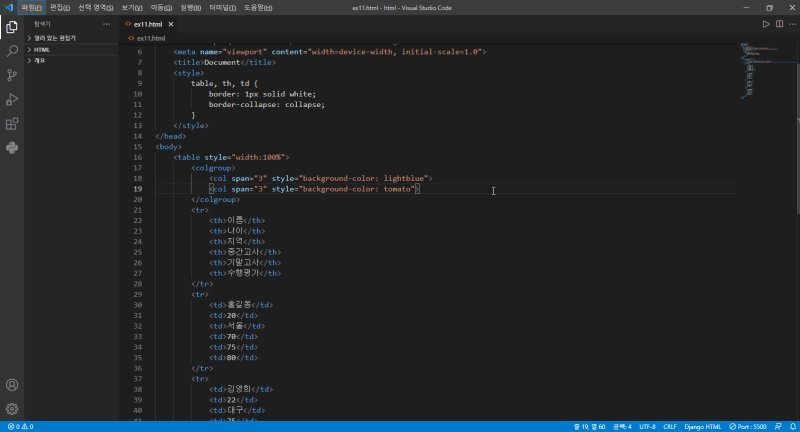The height and width of the screenshot is (432, 800).
Task: Click the <td>김영희</td> line
Action: pos(241,389)
